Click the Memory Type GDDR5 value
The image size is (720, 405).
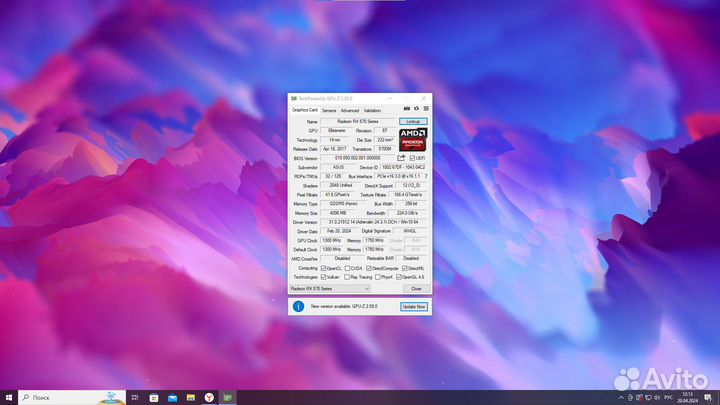pos(343,204)
